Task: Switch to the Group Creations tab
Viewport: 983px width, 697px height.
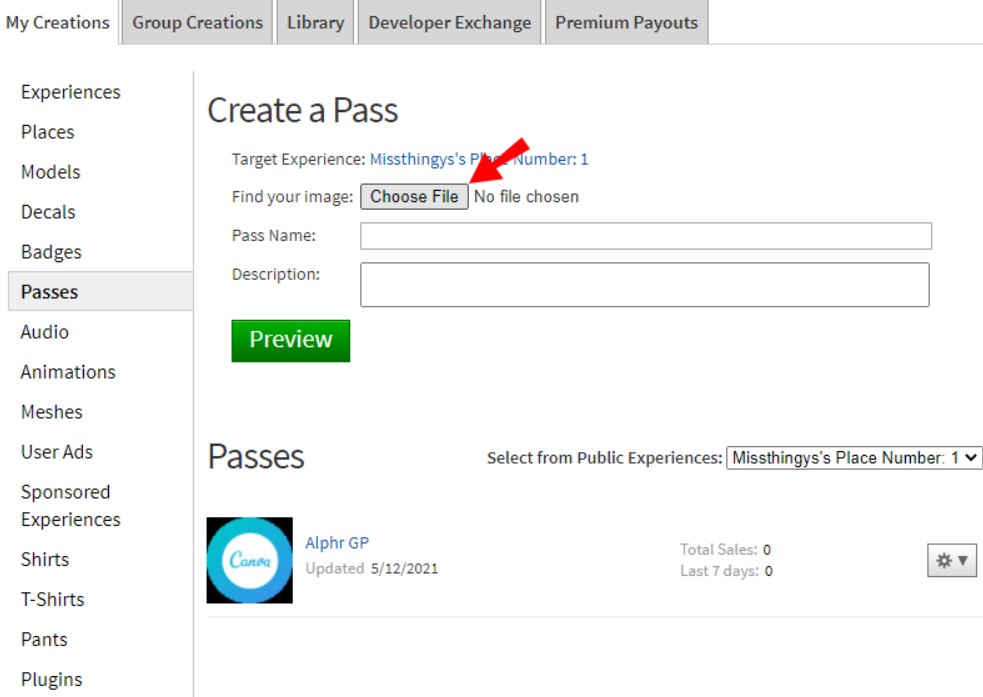Action: click(x=197, y=23)
